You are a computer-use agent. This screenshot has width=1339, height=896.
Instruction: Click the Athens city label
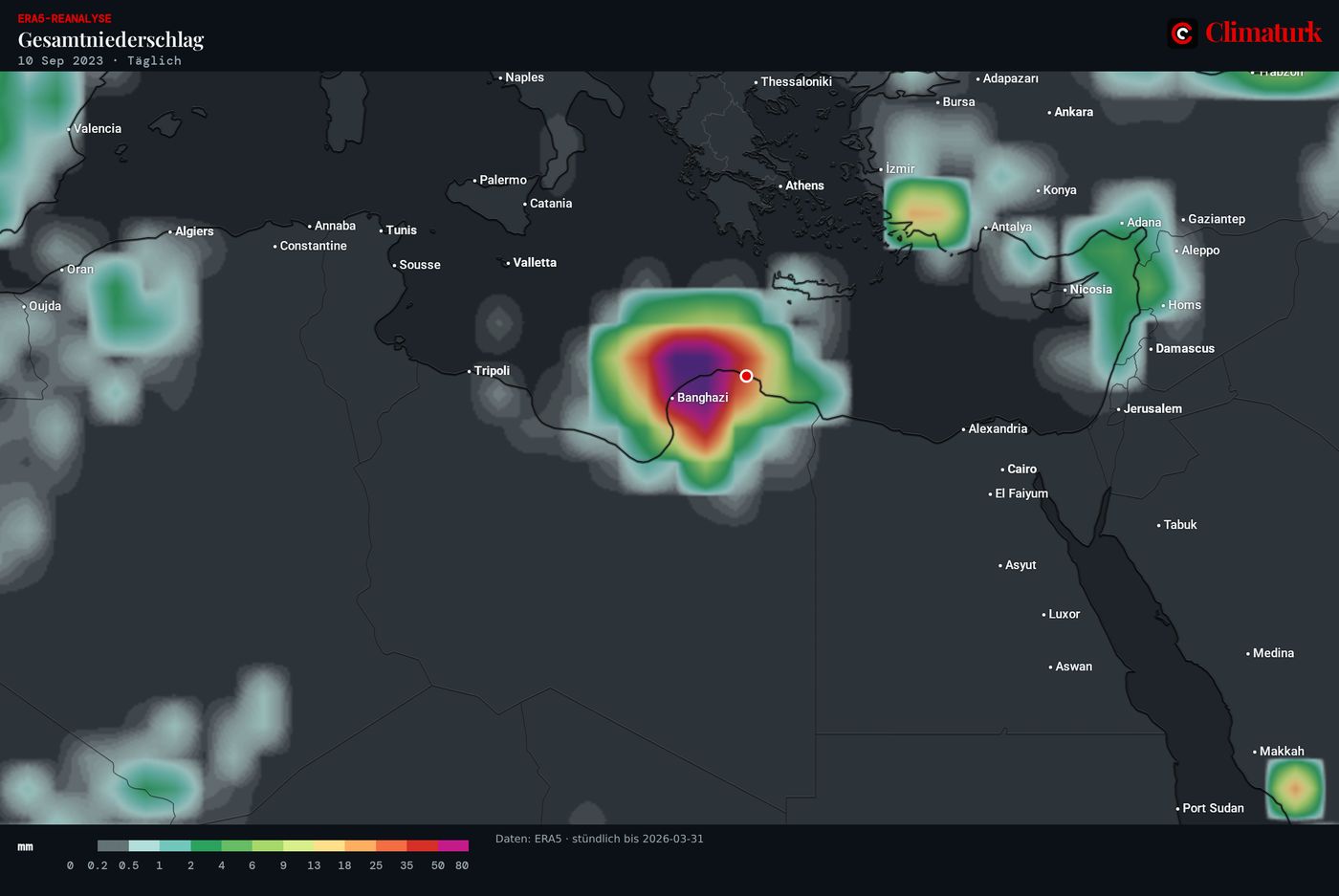click(804, 186)
